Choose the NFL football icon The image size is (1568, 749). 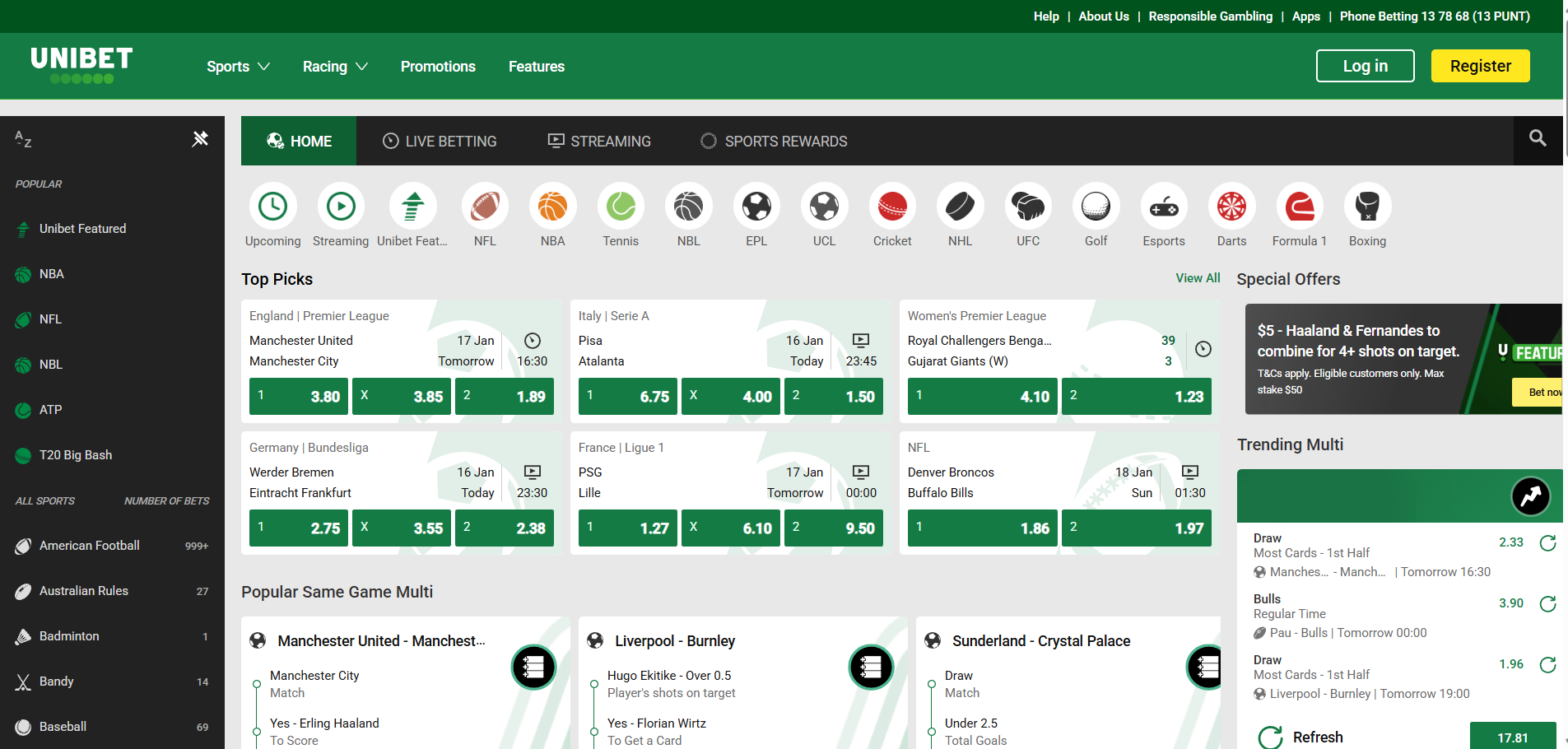tap(485, 206)
